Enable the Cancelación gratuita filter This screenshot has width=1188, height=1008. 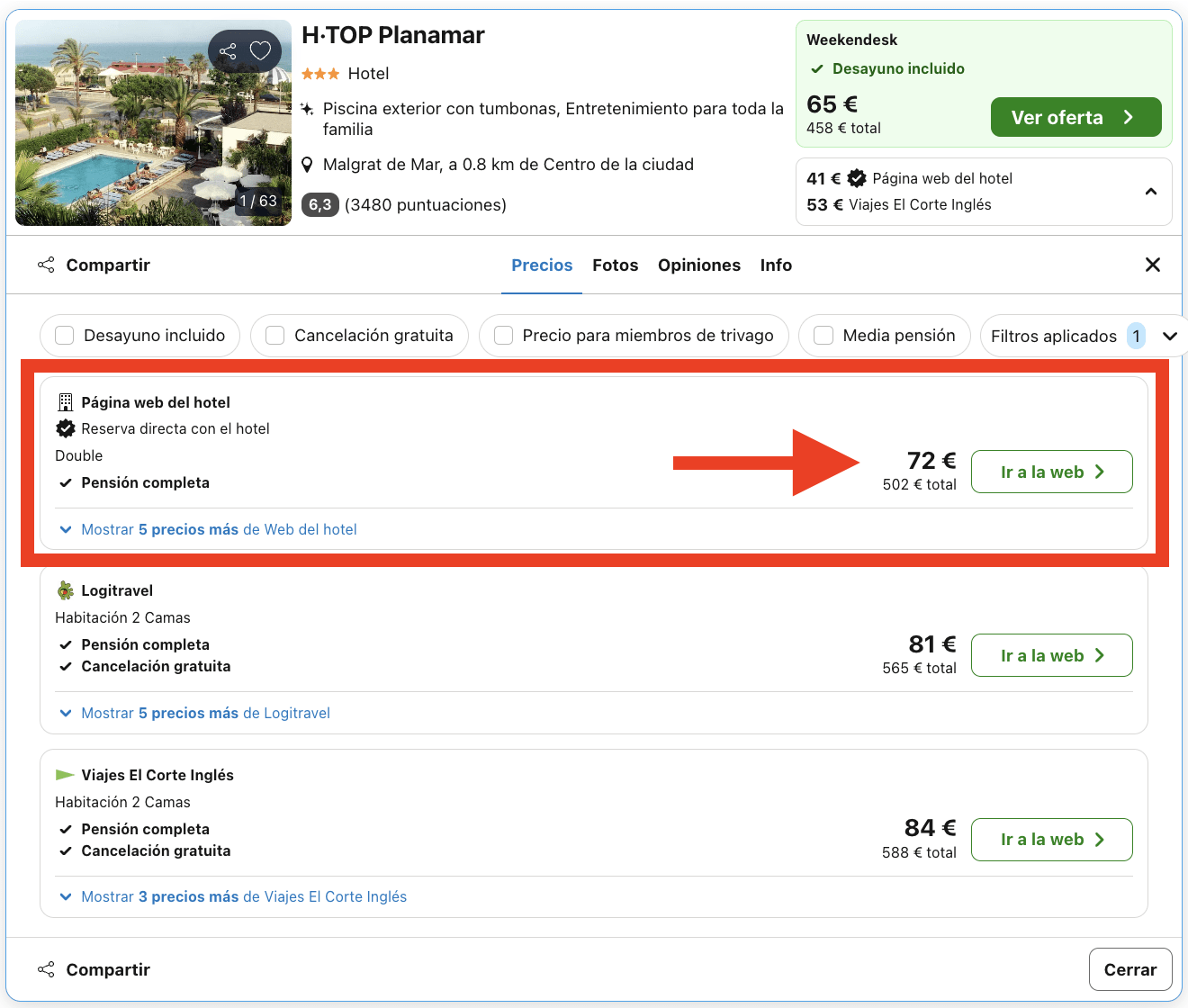pos(274,335)
